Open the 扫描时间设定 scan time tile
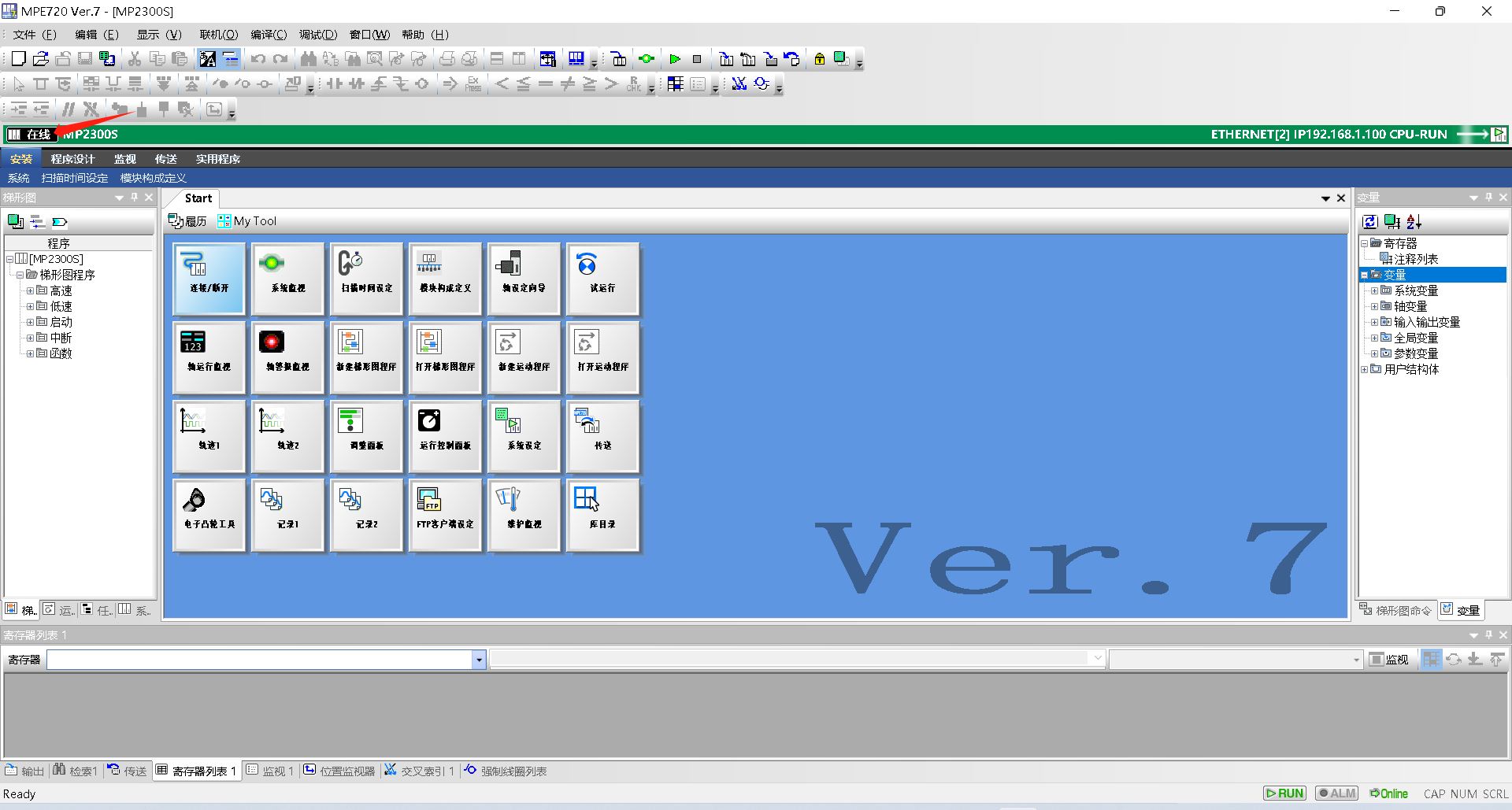 [366, 279]
